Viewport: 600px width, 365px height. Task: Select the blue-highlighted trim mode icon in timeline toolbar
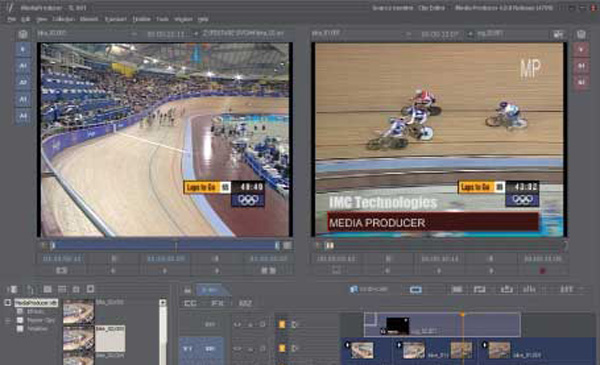[x=416, y=290]
